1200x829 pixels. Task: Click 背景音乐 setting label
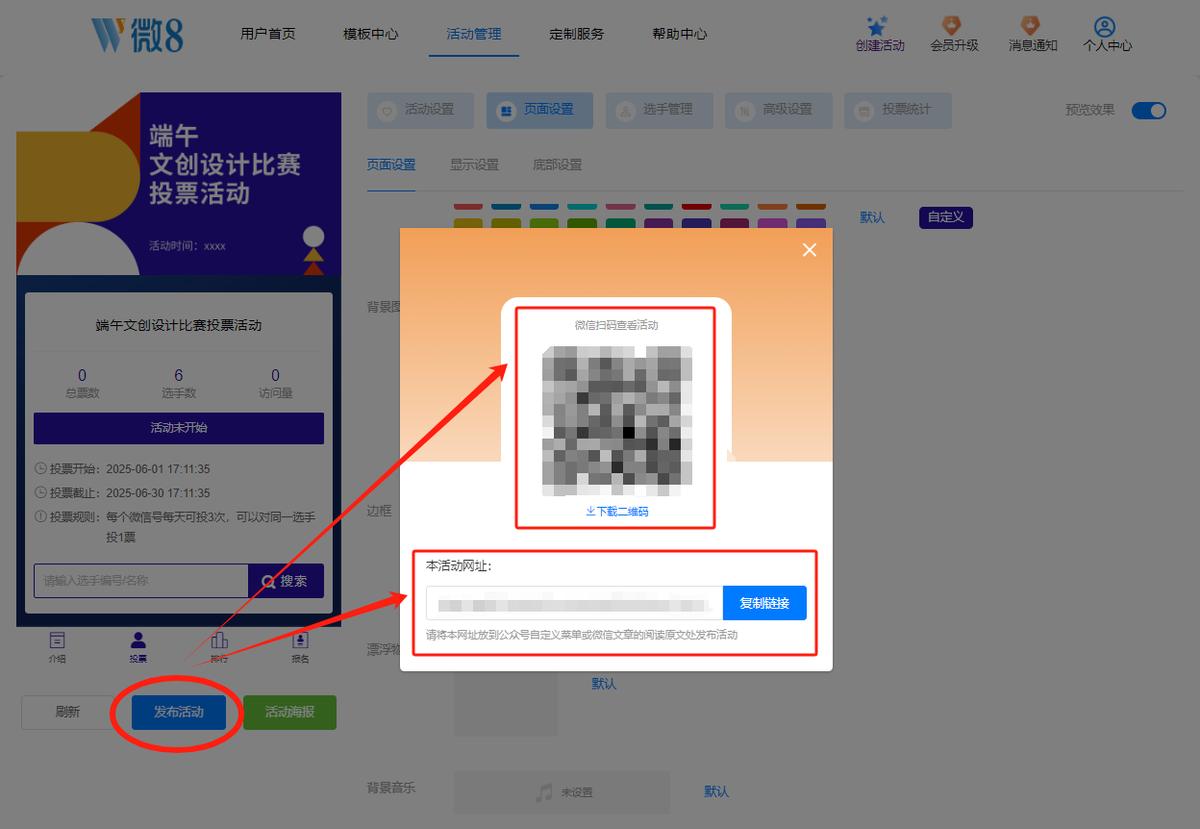[x=391, y=788]
